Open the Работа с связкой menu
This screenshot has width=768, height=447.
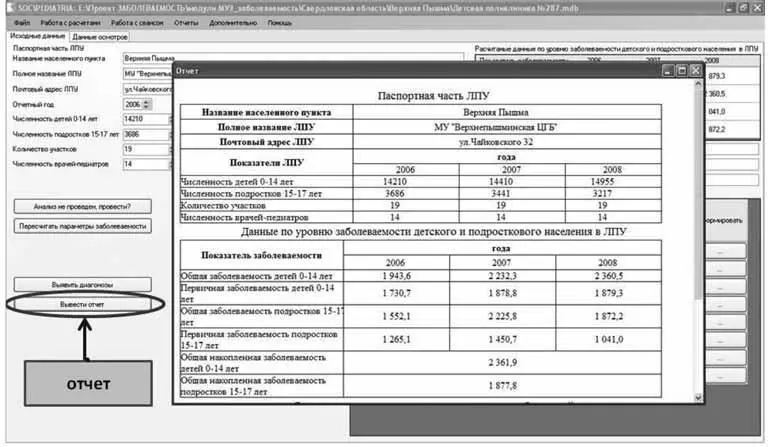137,23
